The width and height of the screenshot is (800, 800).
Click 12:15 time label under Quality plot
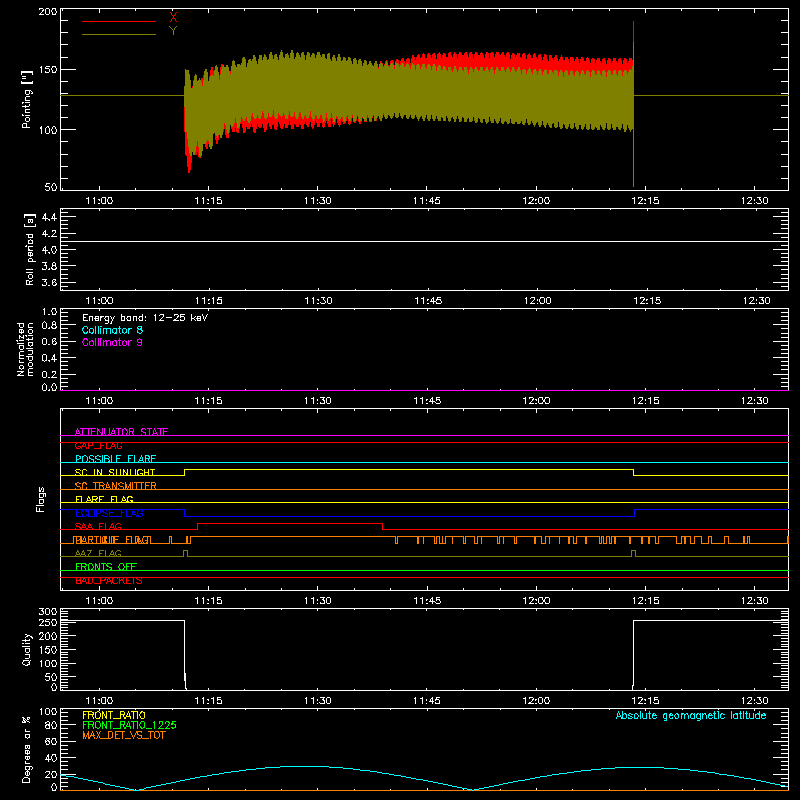[x=645, y=701]
